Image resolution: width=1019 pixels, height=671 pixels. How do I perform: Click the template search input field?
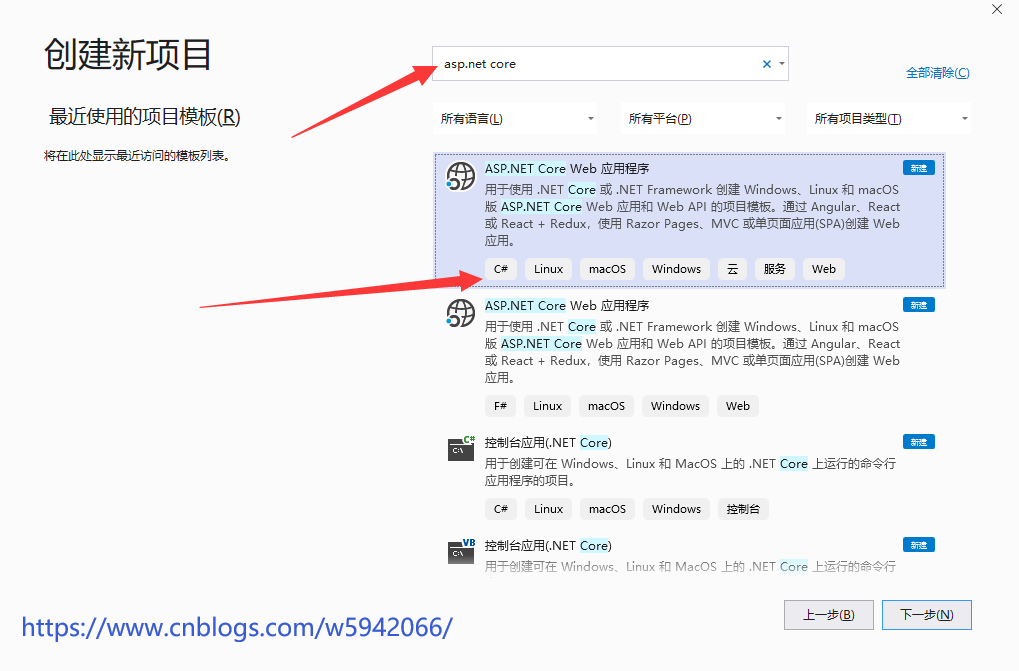[595, 64]
